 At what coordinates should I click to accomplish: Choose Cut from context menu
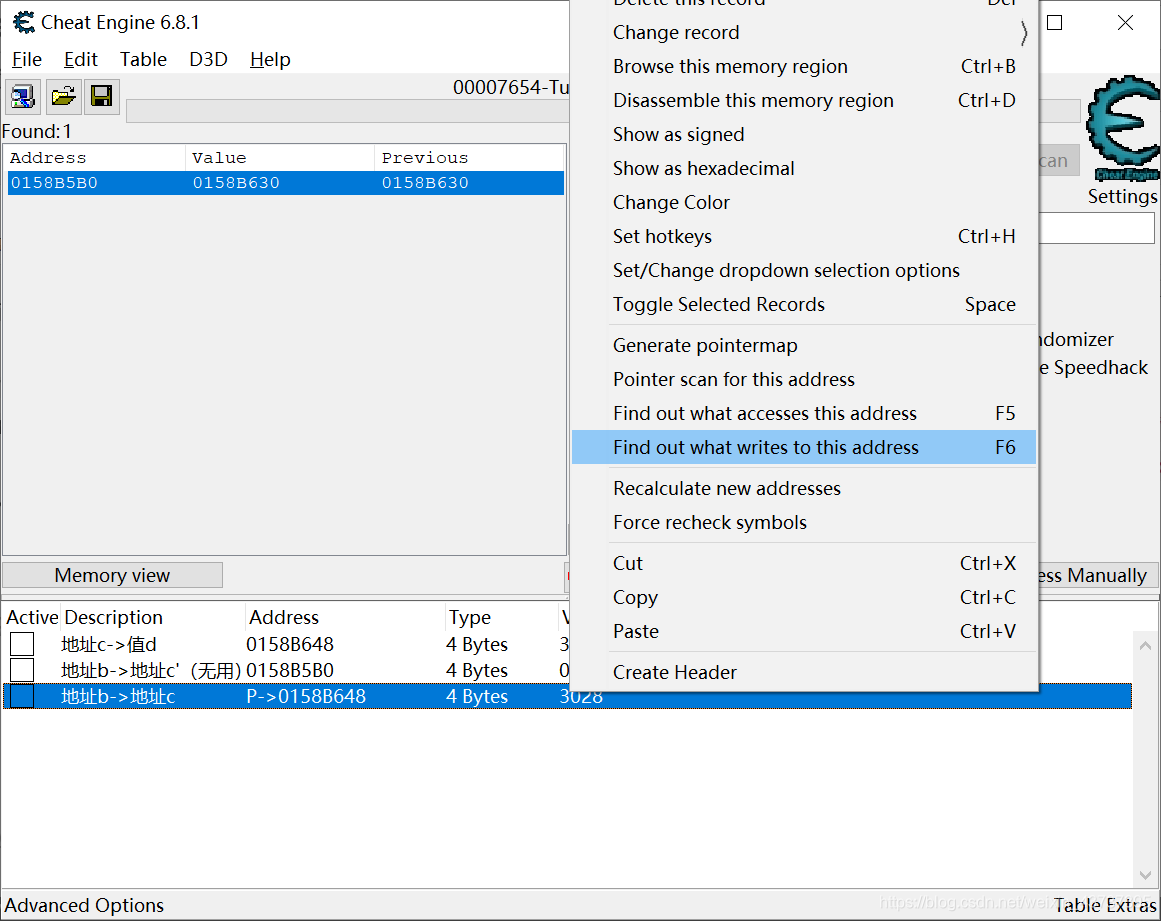(803, 563)
